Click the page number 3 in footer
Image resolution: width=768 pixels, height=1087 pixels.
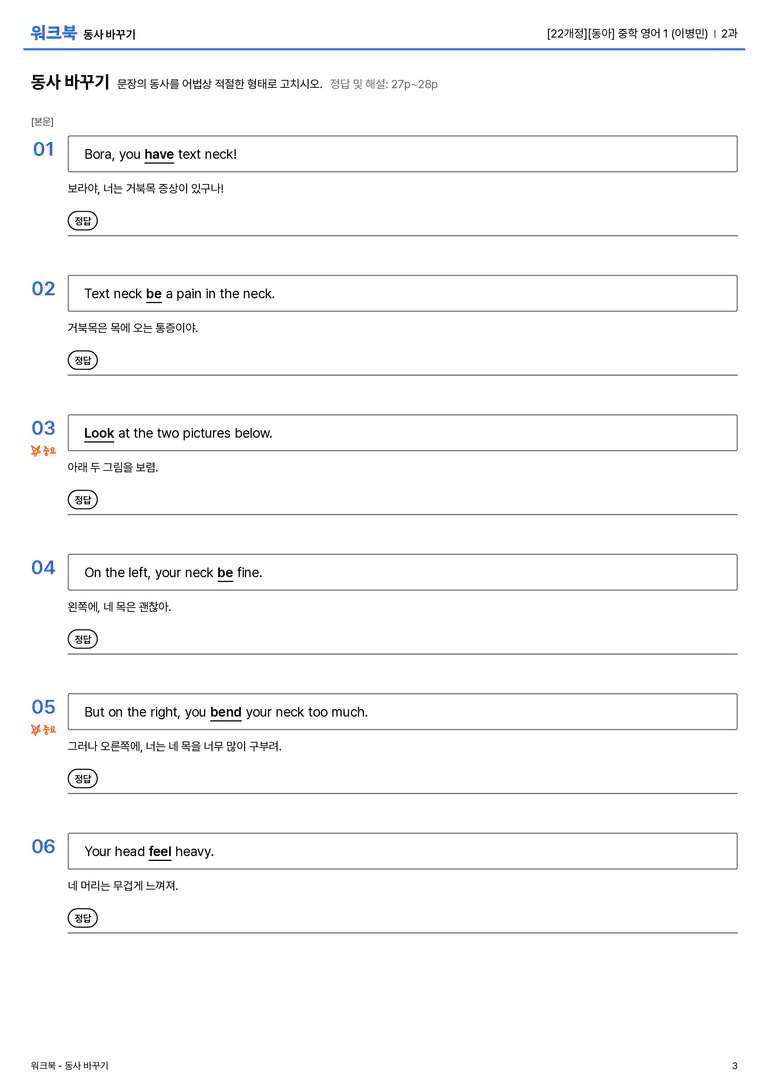[735, 1066]
